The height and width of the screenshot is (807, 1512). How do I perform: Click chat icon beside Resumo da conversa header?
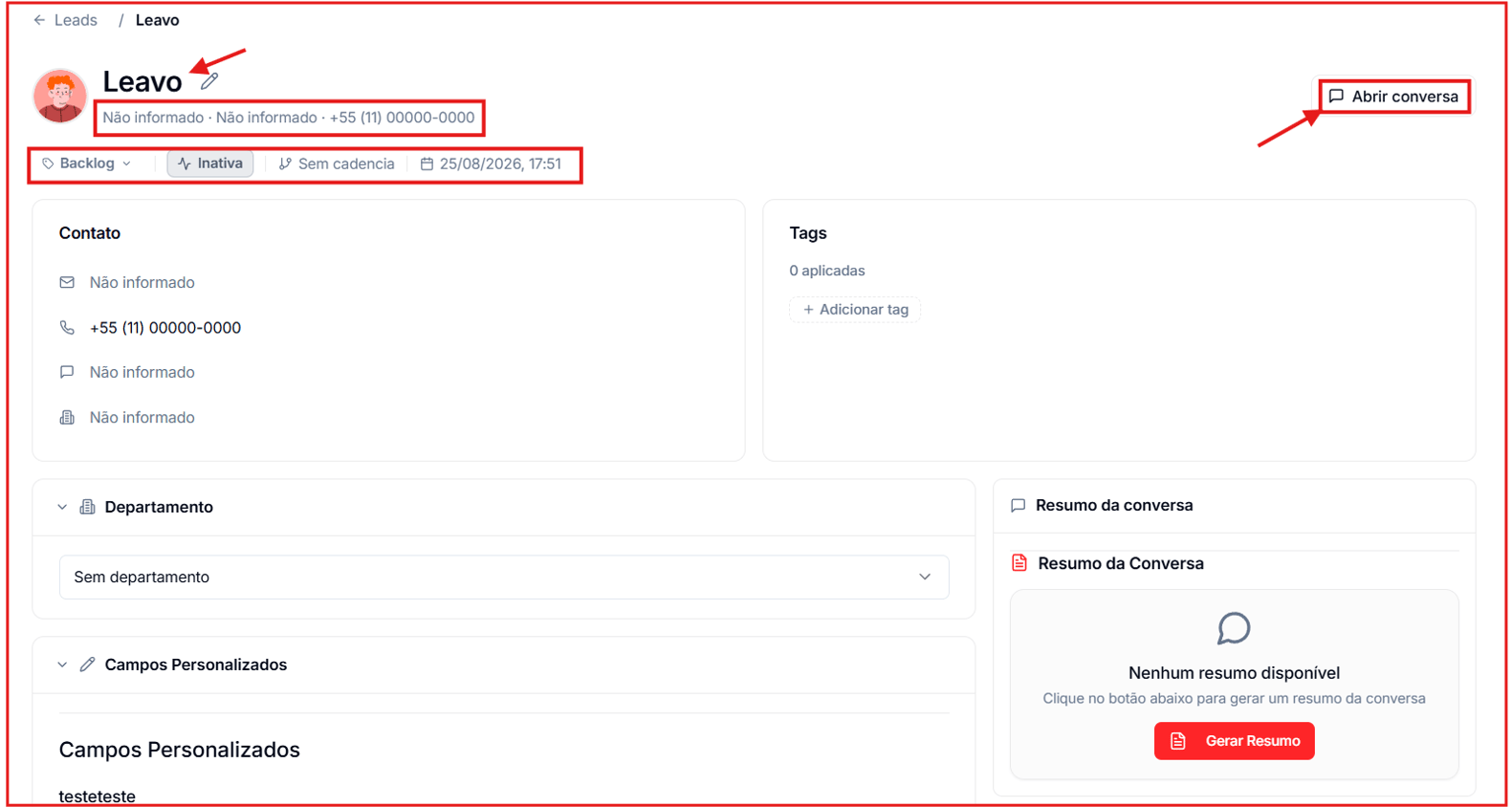pyautogui.click(x=1019, y=505)
